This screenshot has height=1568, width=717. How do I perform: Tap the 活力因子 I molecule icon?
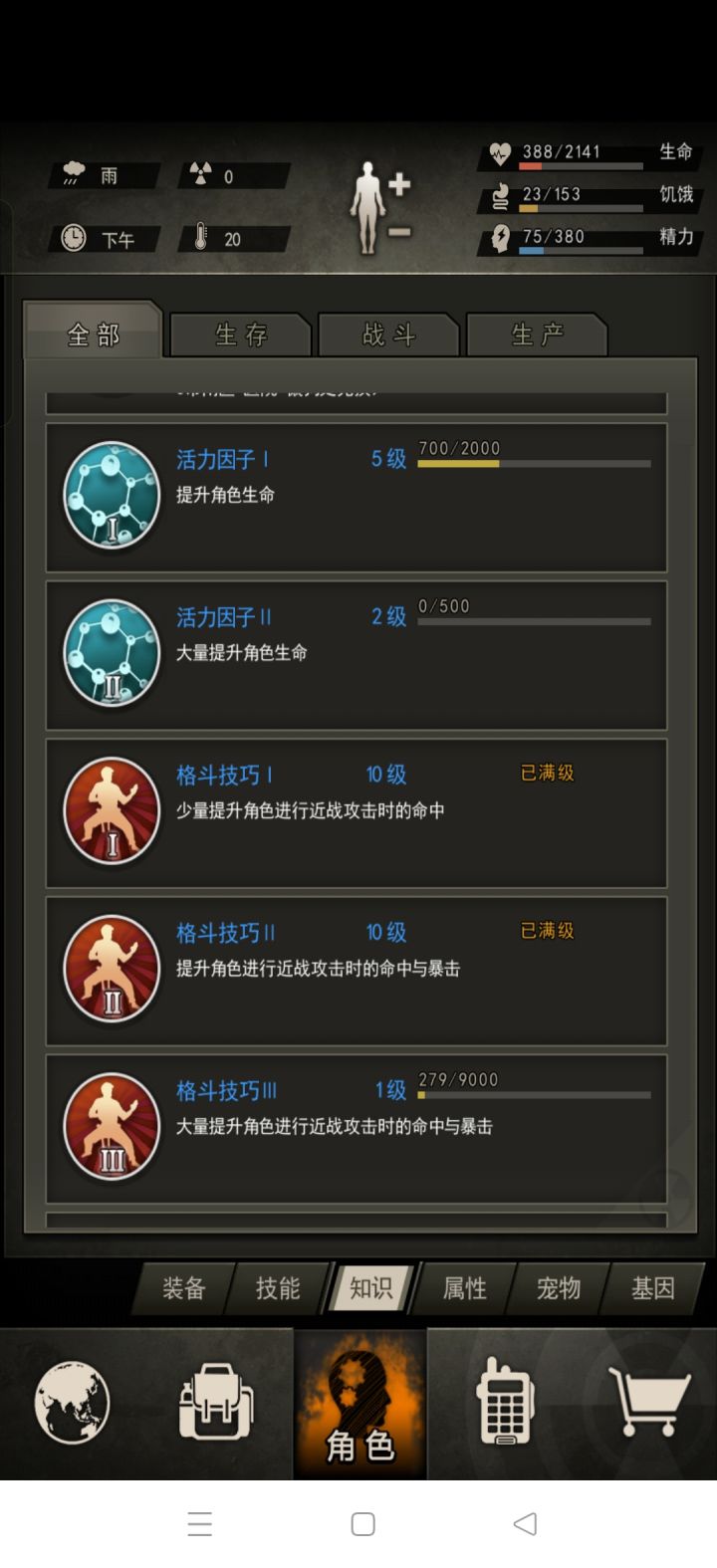tap(112, 496)
